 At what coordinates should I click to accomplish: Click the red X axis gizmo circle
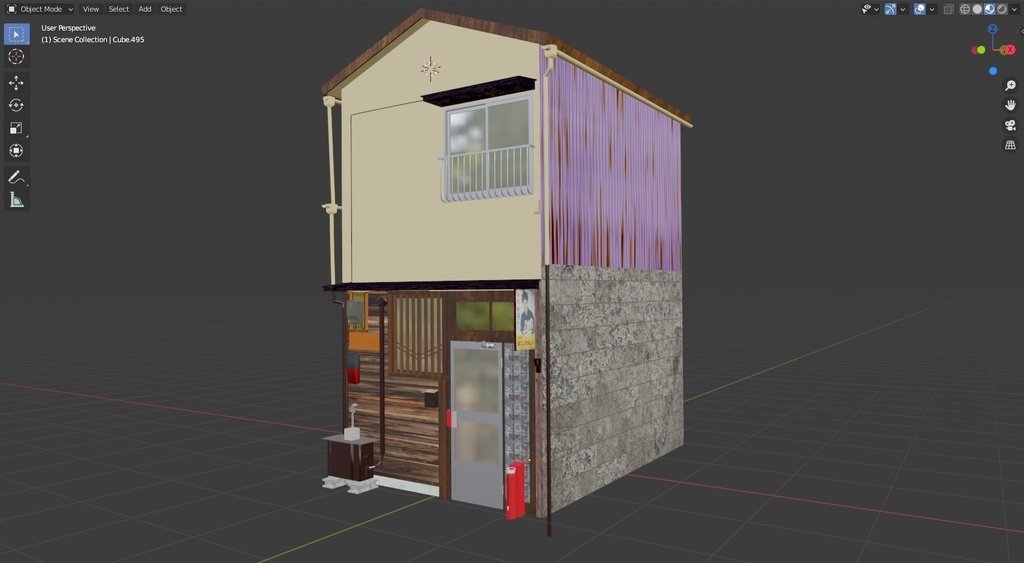tap(1010, 50)
